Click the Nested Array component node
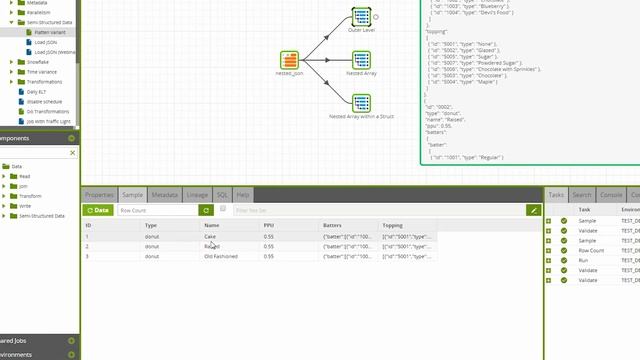The image size is (640, 360). [361, 60]
